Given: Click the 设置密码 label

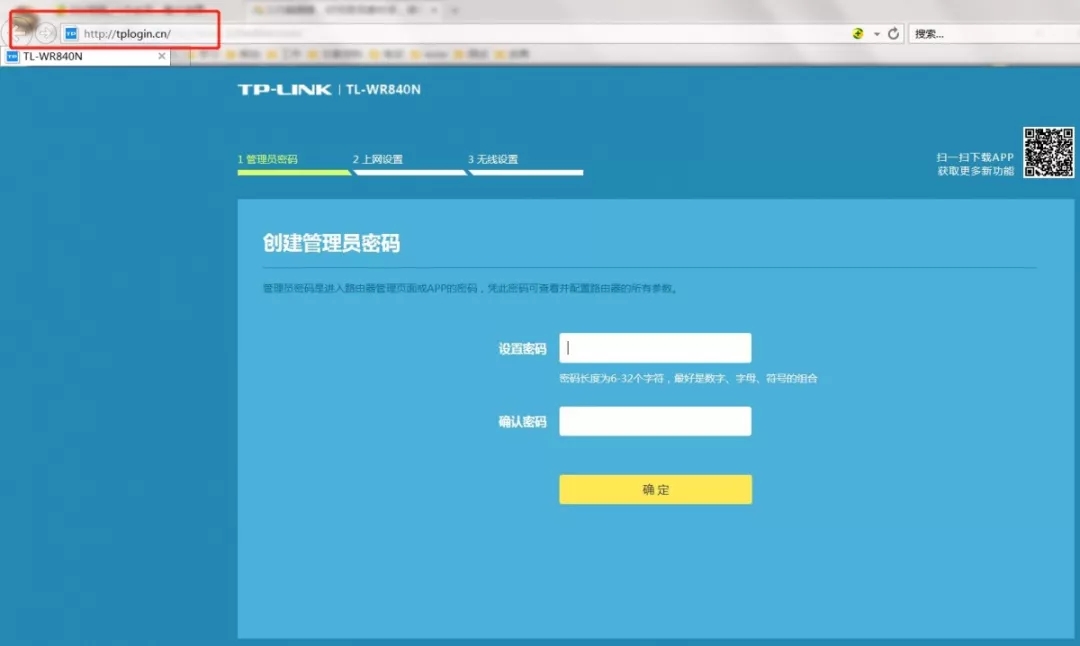Looking at the screenshot, I should pos(522,349).
